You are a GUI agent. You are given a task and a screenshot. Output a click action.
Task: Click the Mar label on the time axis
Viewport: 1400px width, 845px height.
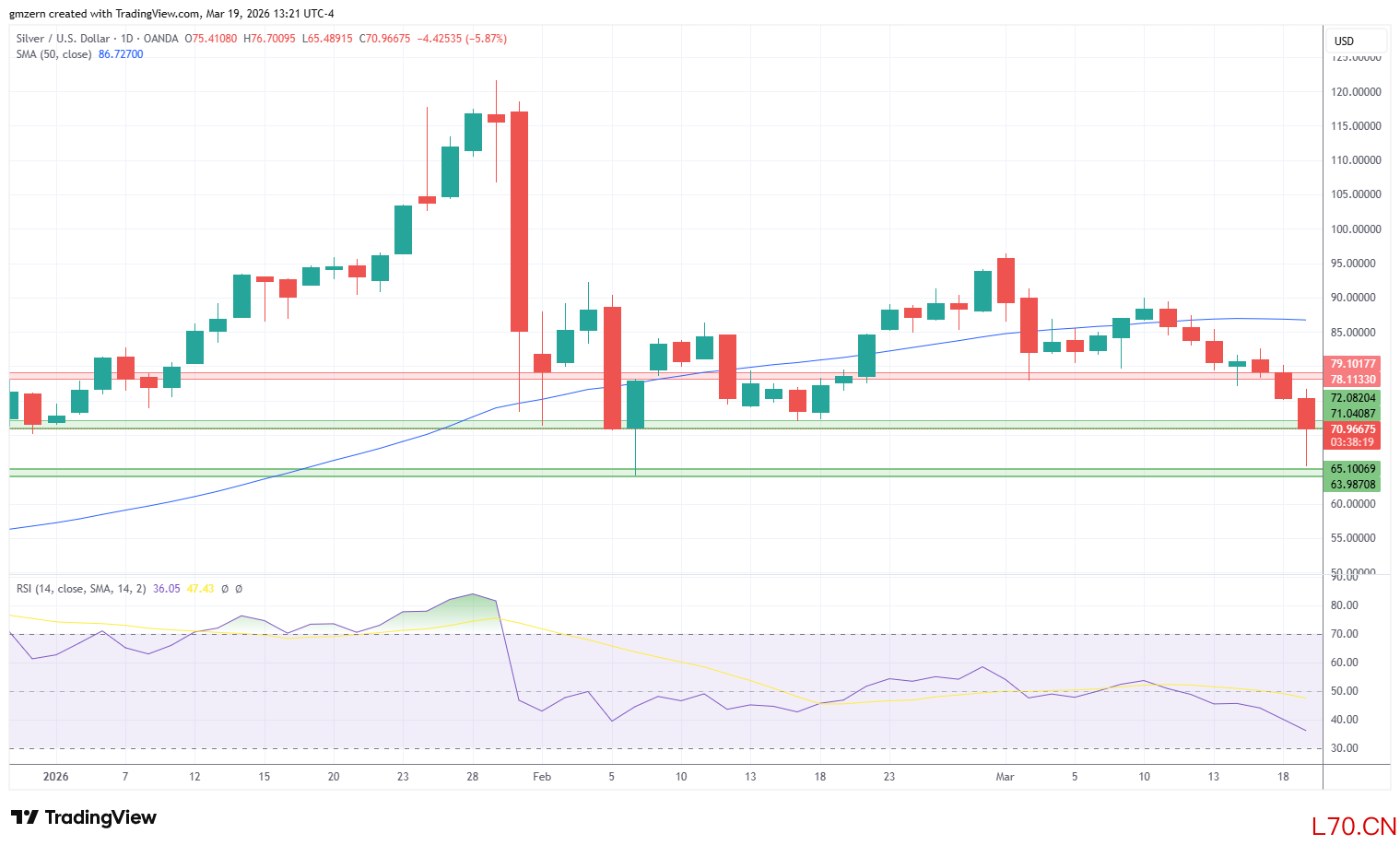1005,777
